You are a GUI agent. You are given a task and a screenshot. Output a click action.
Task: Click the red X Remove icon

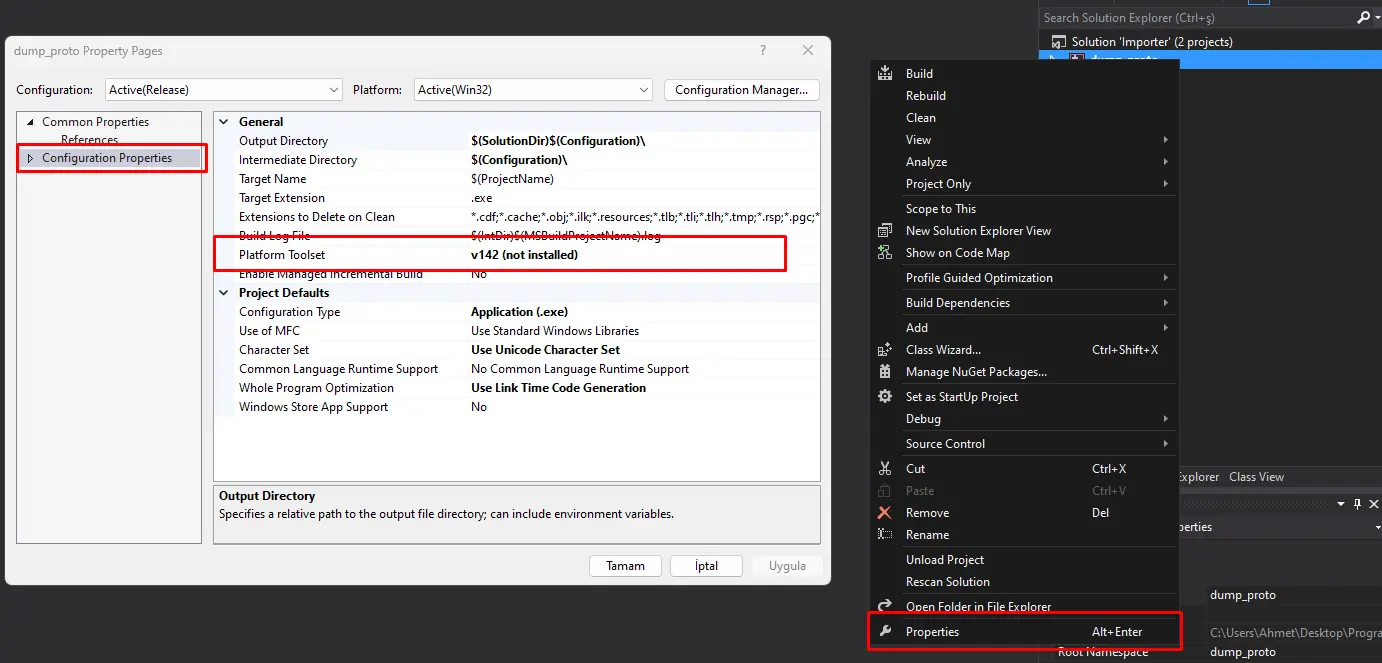tap(884, 513)
